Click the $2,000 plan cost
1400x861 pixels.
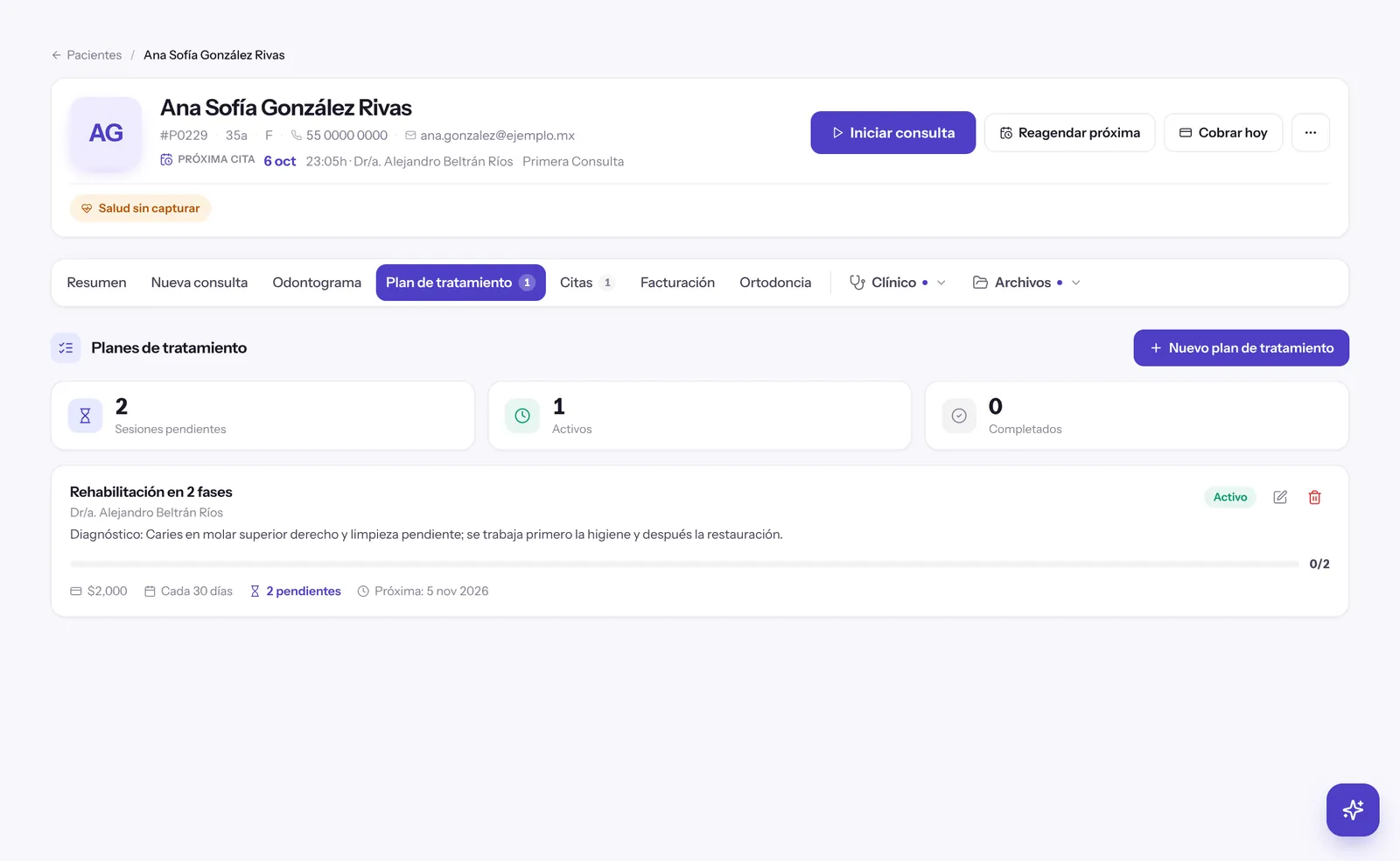tap(99, 591)
